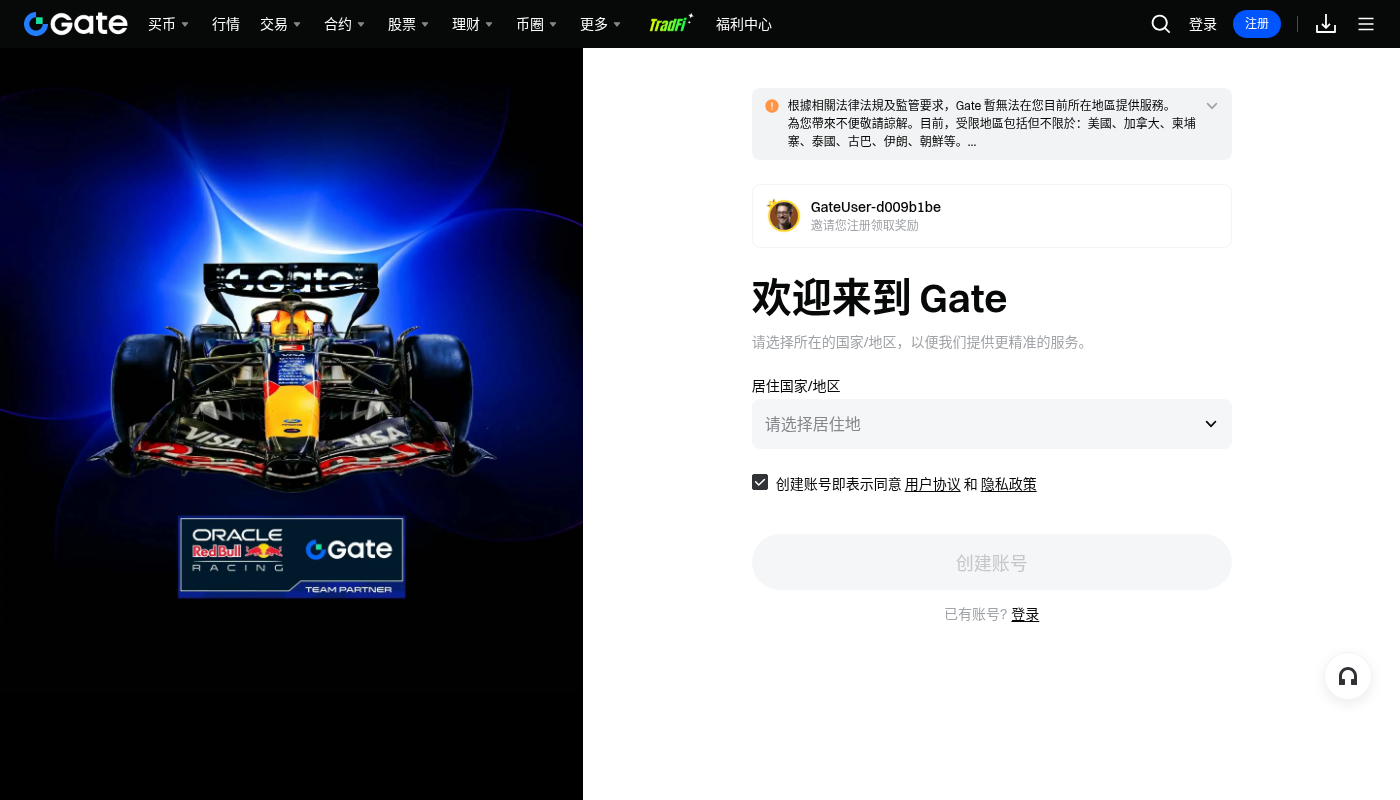The image size is (1400, 800).
Task: Click the Gate logo in the header
Action: [76, 24]
